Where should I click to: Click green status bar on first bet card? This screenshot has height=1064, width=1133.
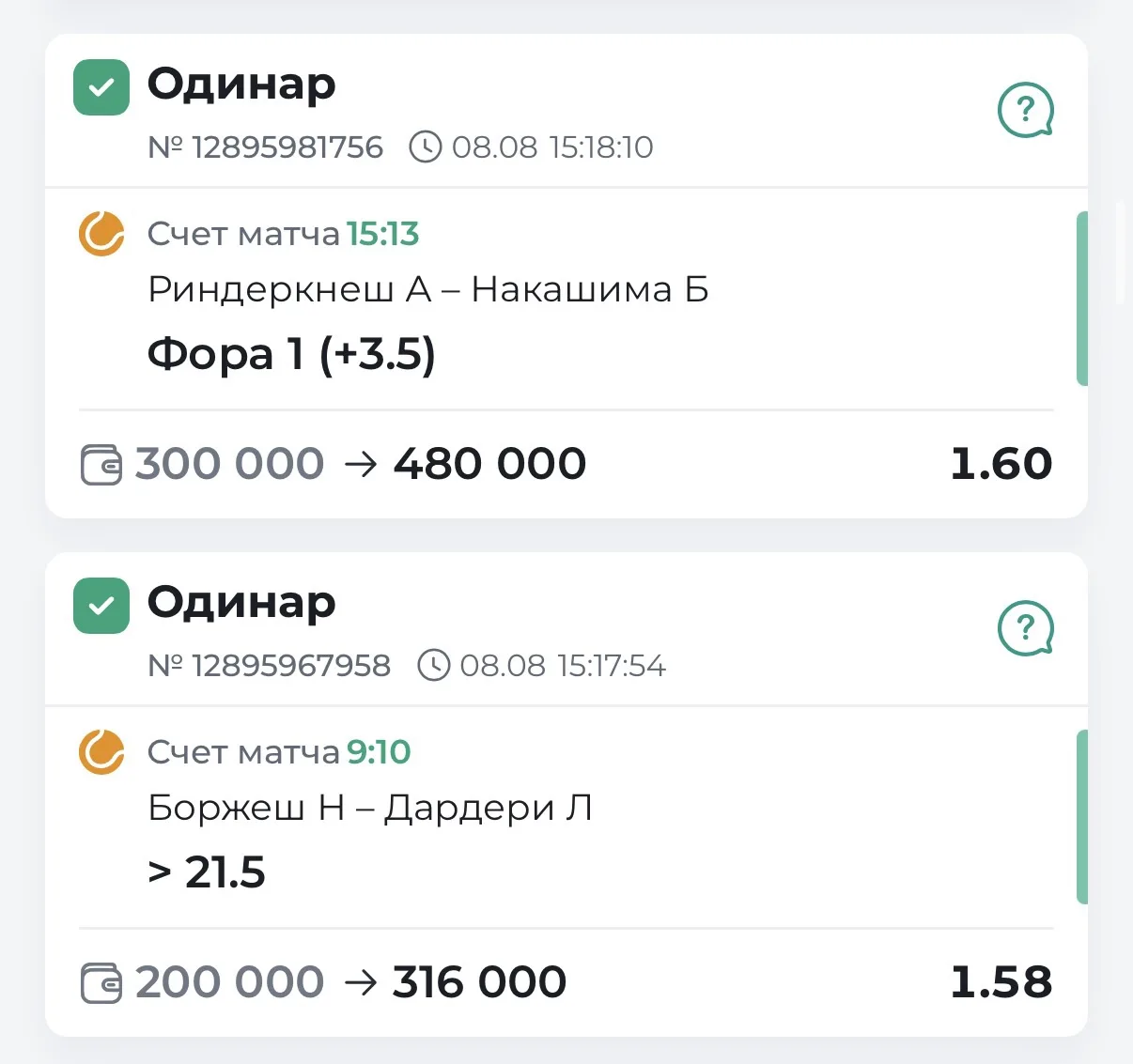point(1081,299)
